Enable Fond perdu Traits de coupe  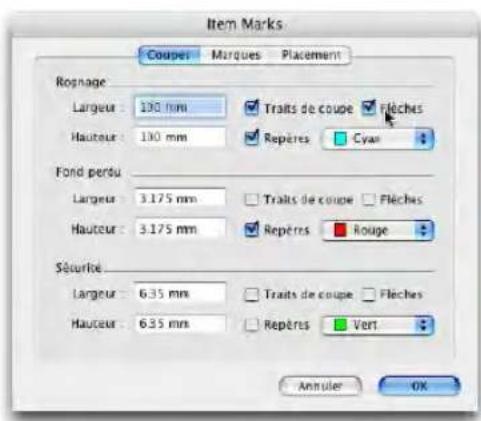[x=251, y=200]
